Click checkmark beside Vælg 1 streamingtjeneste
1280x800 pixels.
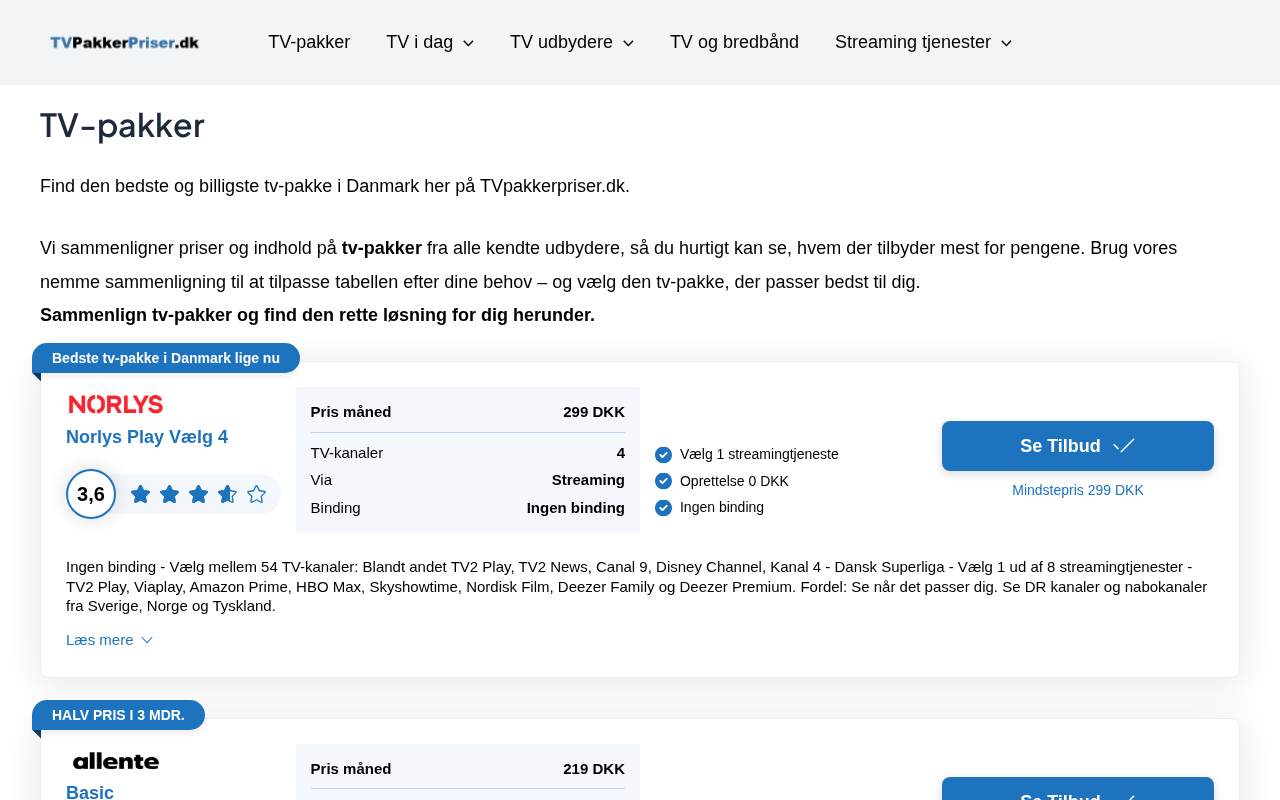[663, 455]
